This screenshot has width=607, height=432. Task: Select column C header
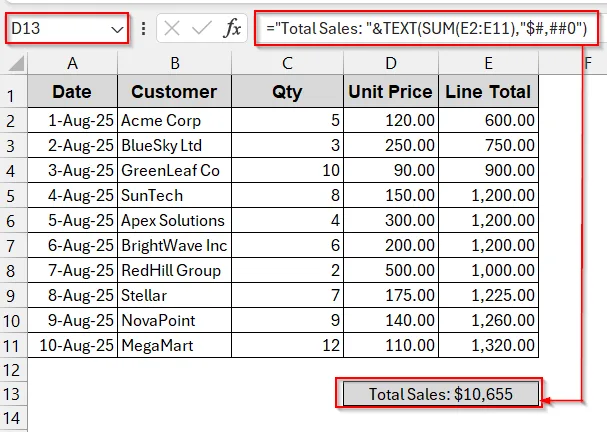tap(287, 63)
